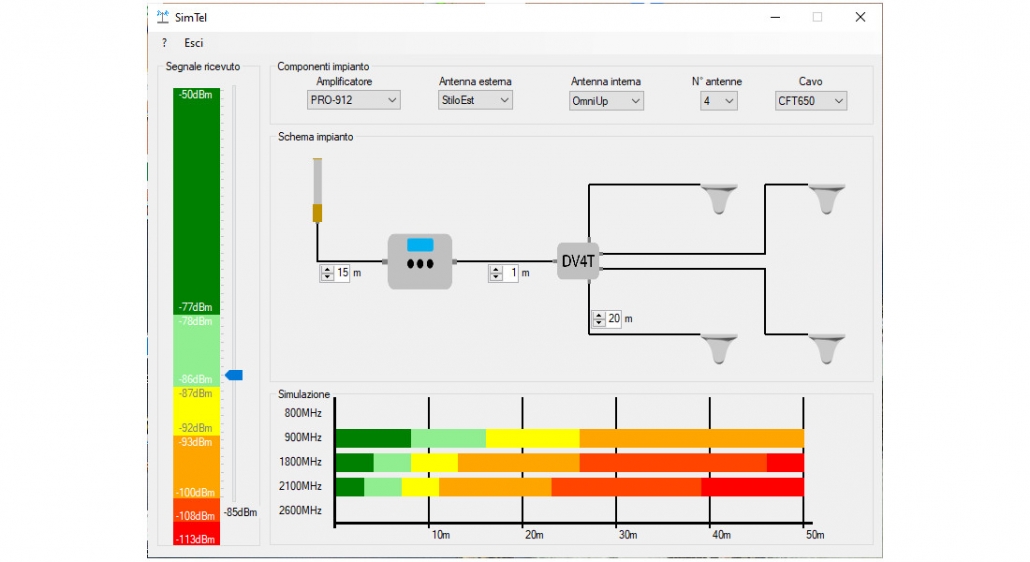Click the 1800MHz simulation bar
Screen dimensions: 1030x562
(x=570, y=462)
